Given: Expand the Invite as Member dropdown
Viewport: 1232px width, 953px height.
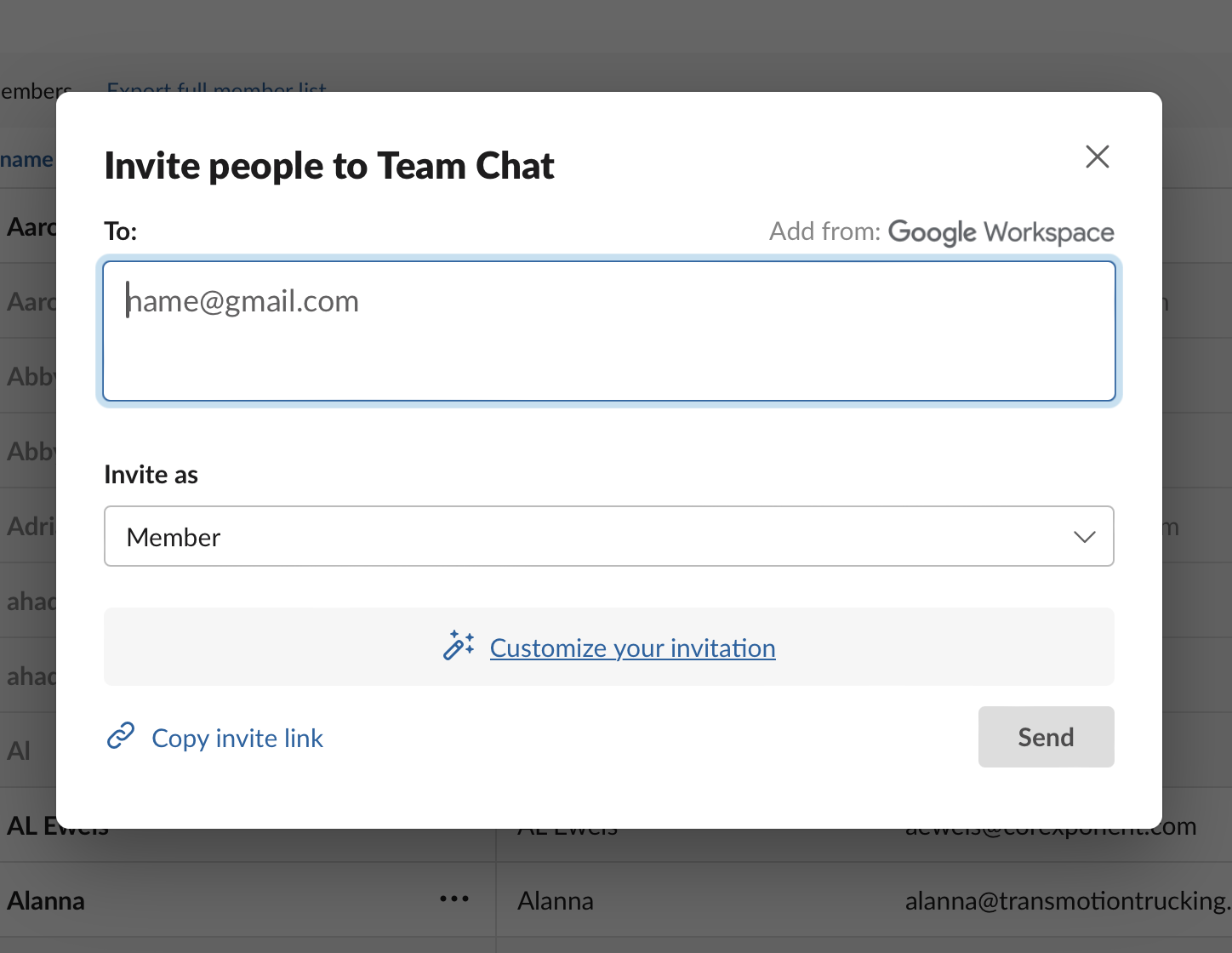Looking at the screenshot, I should coord(608,537).
